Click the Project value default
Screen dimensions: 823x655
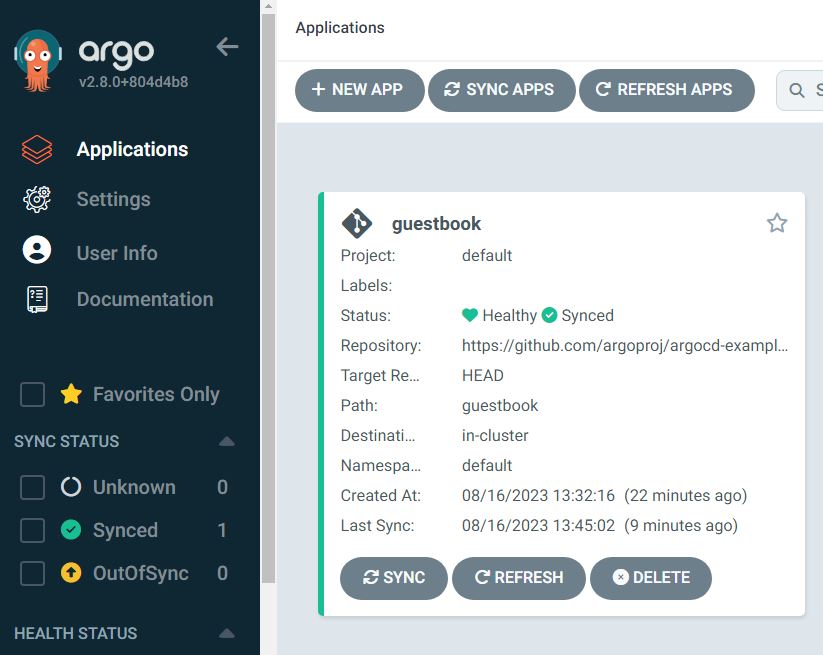pyautogui.click(x=487, y=256)
